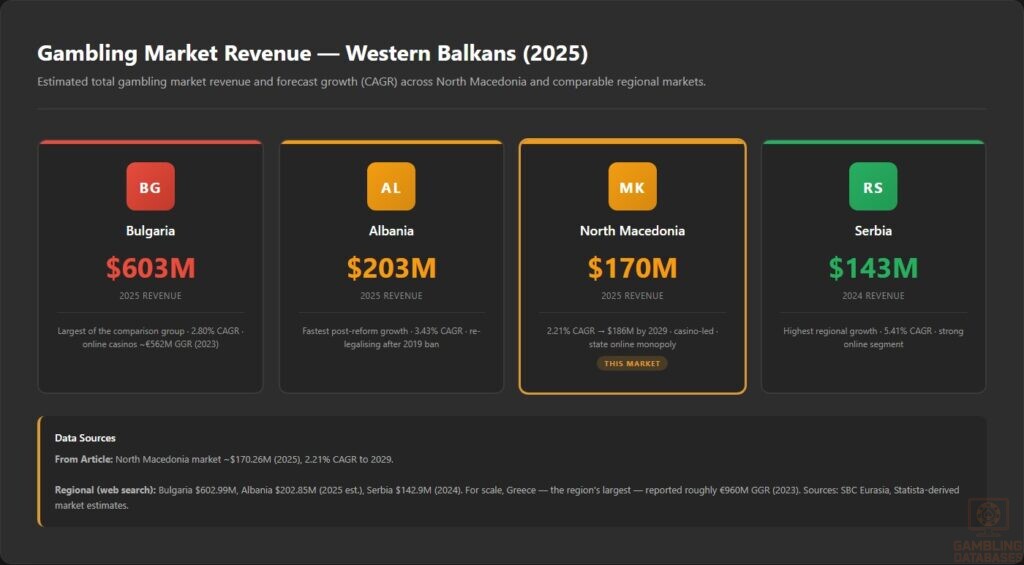
Task: Click Serbia's 'Highest regional growth' description
Action: (873, 338)
